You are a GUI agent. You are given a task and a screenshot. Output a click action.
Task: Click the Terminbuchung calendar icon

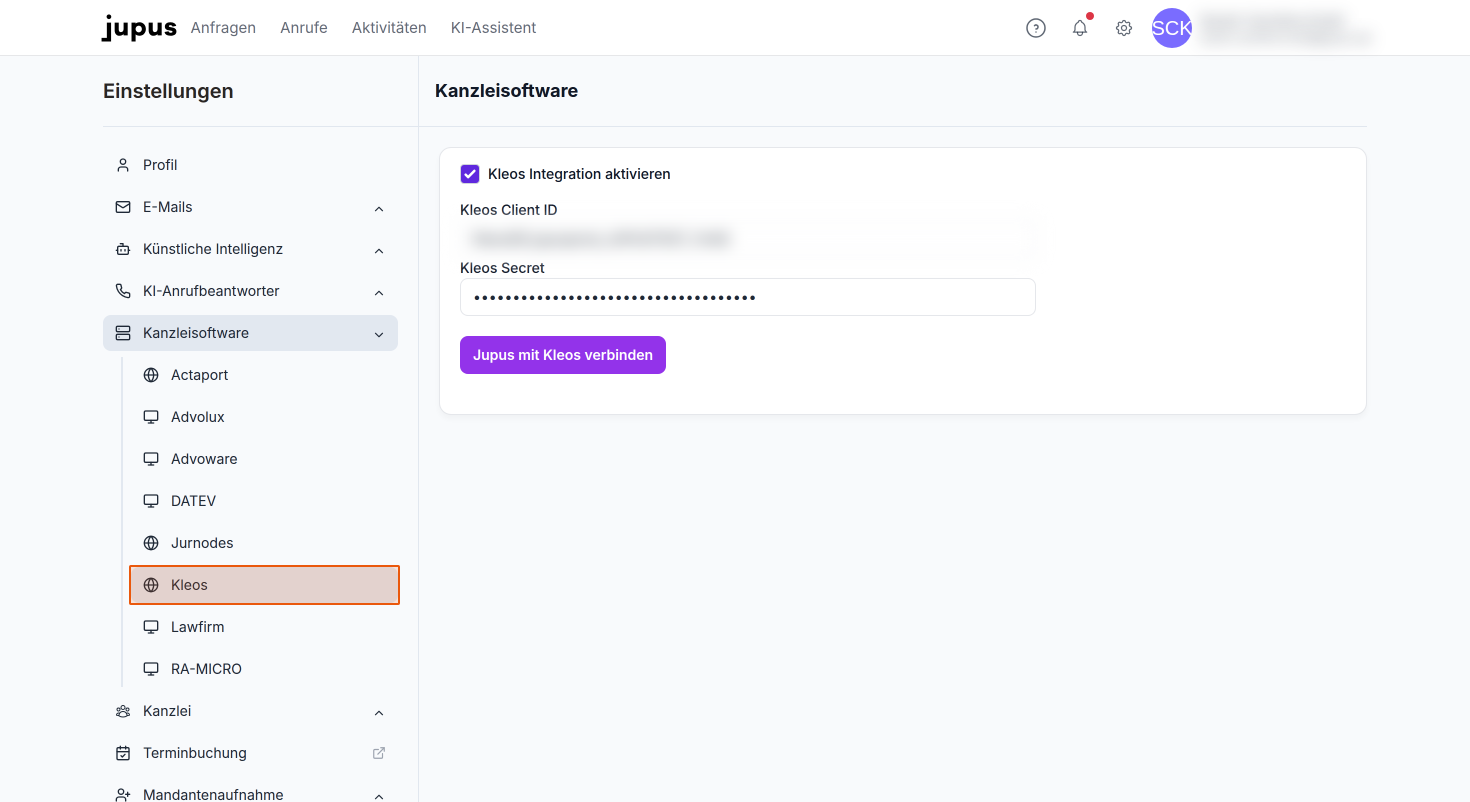pyautogui.click(x=123, y=753)
